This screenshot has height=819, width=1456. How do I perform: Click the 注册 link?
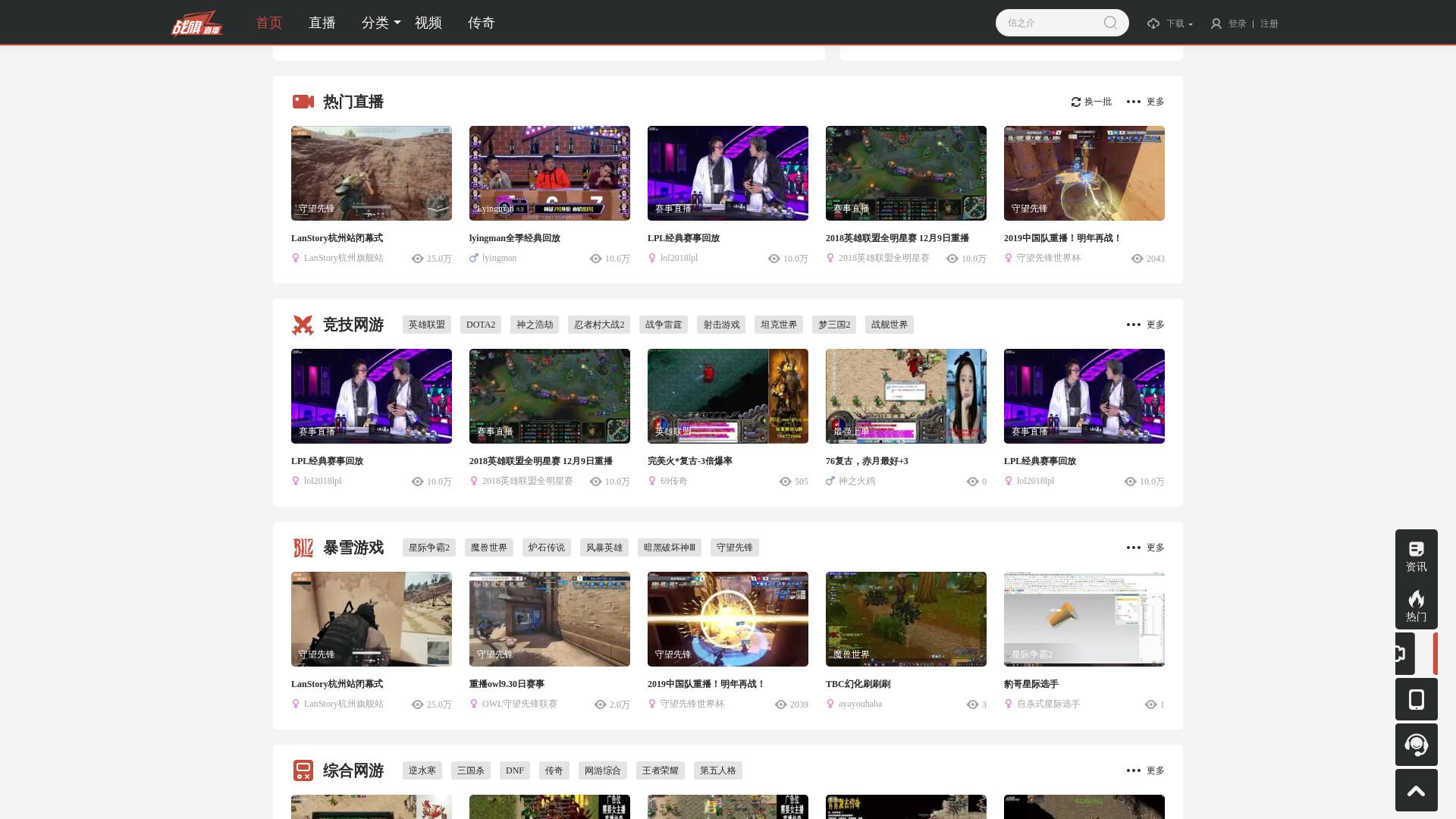tap(1269, 24)
